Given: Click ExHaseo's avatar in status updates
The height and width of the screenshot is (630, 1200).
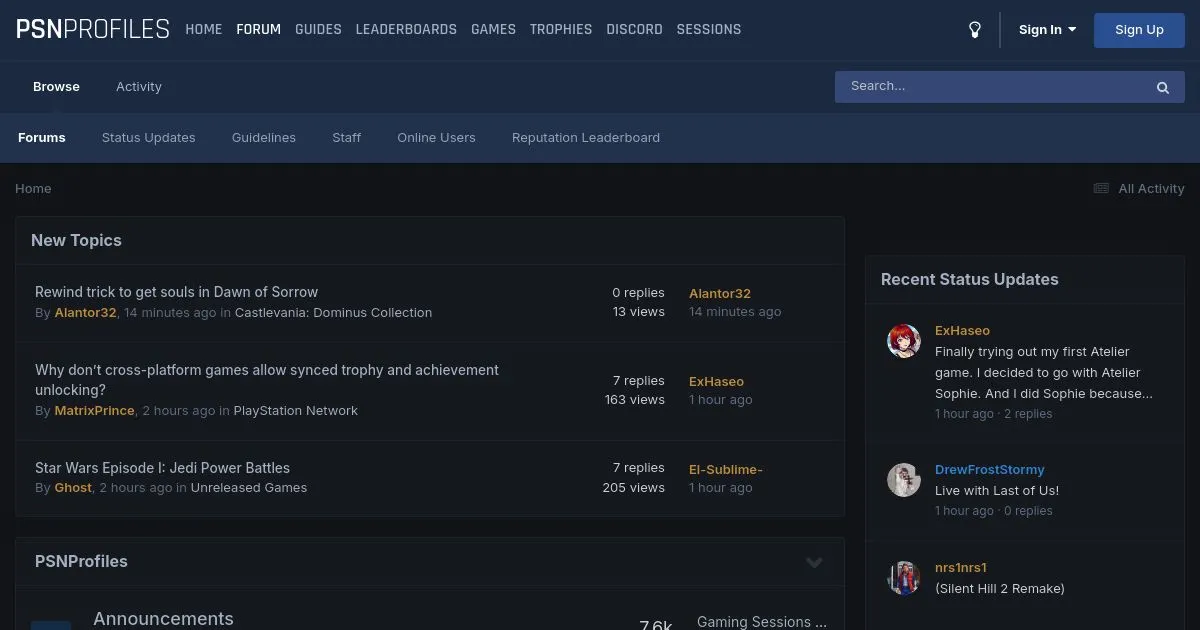Looking at the screenshot, I should (x=904, y=341).
